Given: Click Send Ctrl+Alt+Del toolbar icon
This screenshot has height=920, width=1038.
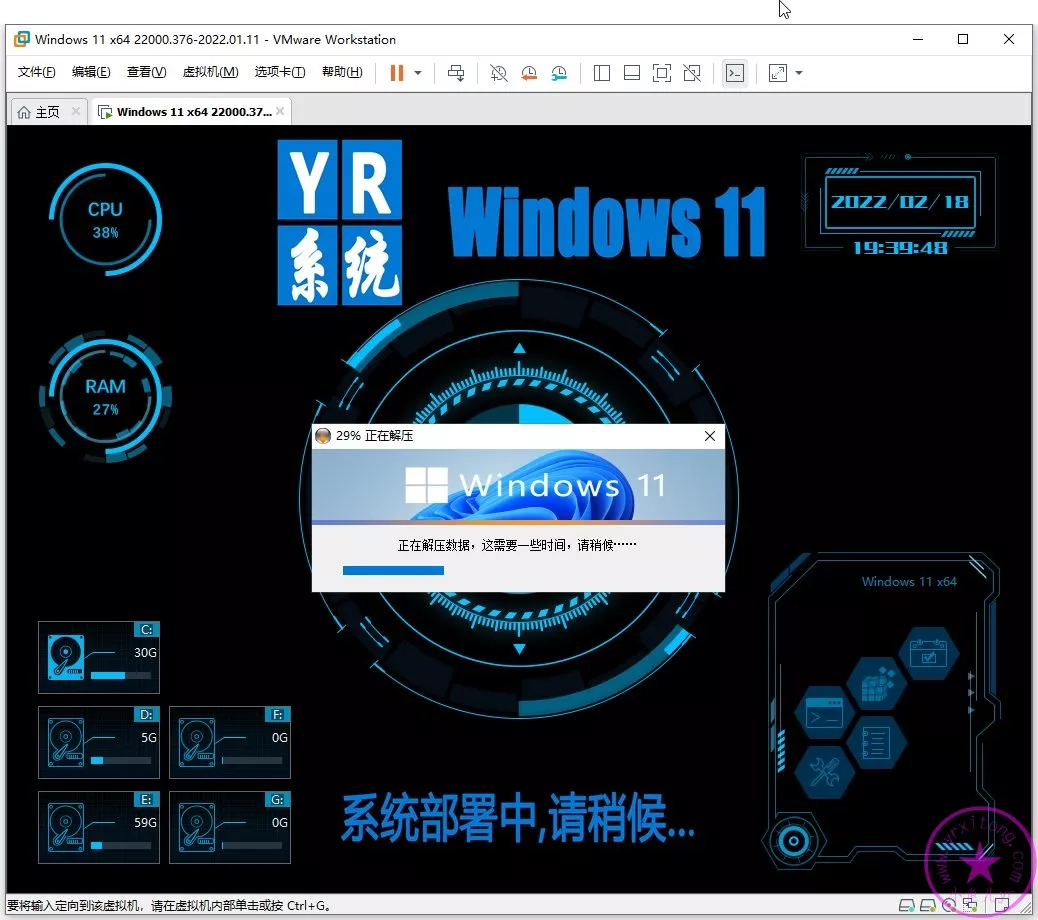Looking at the screenshot, I should 456,73.
